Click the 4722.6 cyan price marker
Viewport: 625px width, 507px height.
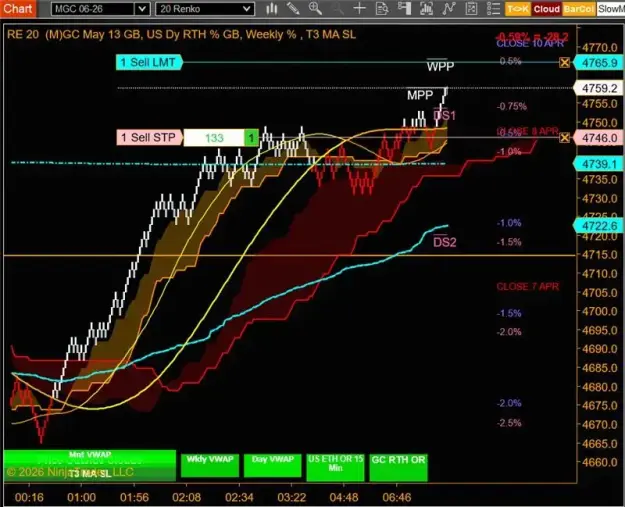tap(599, 226)
